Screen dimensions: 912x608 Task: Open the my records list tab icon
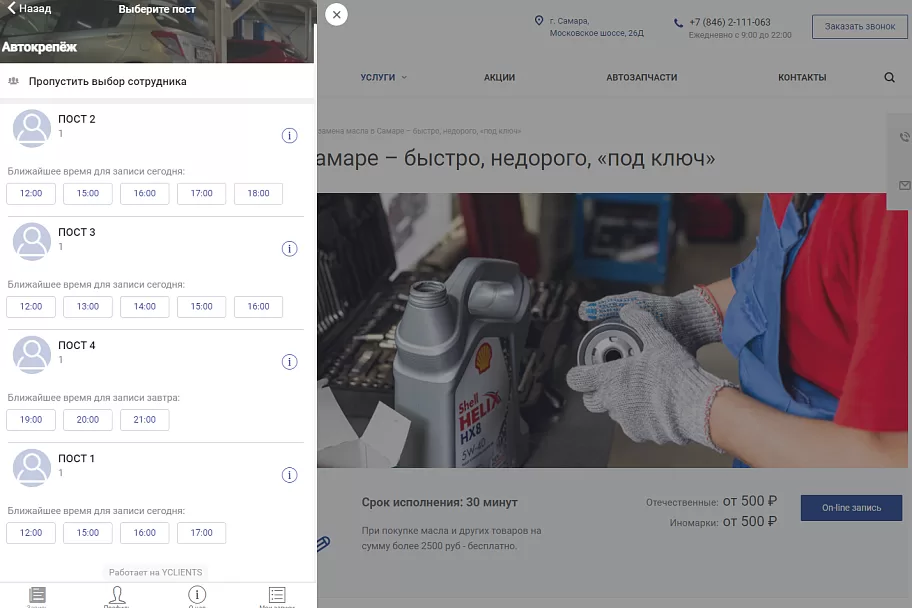click(277, 595)
